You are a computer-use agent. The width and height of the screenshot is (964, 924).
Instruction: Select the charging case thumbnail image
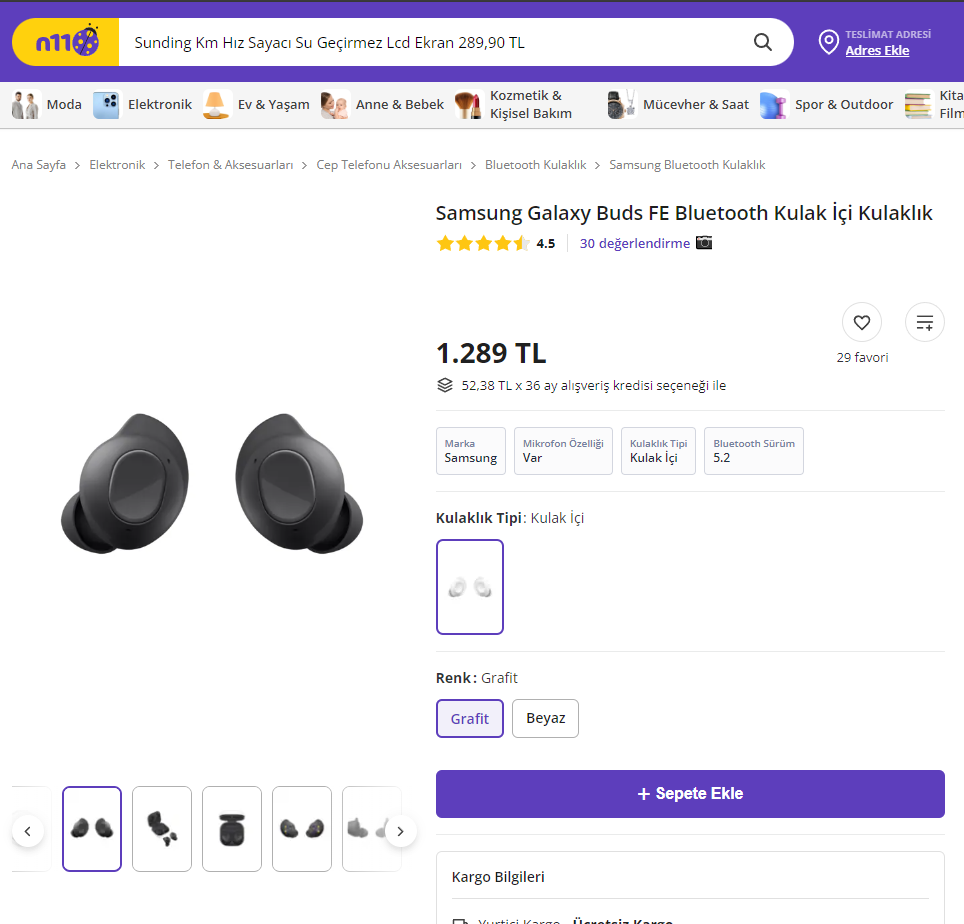[x=232, y=829]
